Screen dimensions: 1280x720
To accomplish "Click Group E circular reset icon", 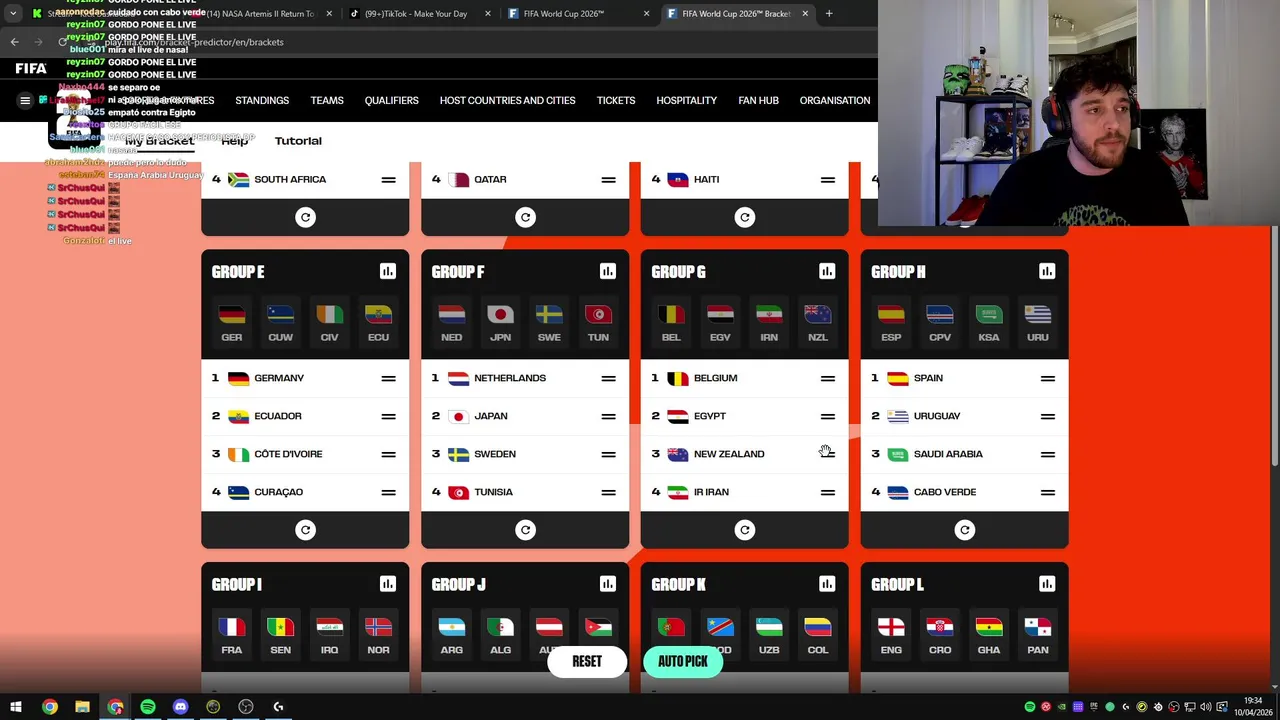I will (305, 530).
